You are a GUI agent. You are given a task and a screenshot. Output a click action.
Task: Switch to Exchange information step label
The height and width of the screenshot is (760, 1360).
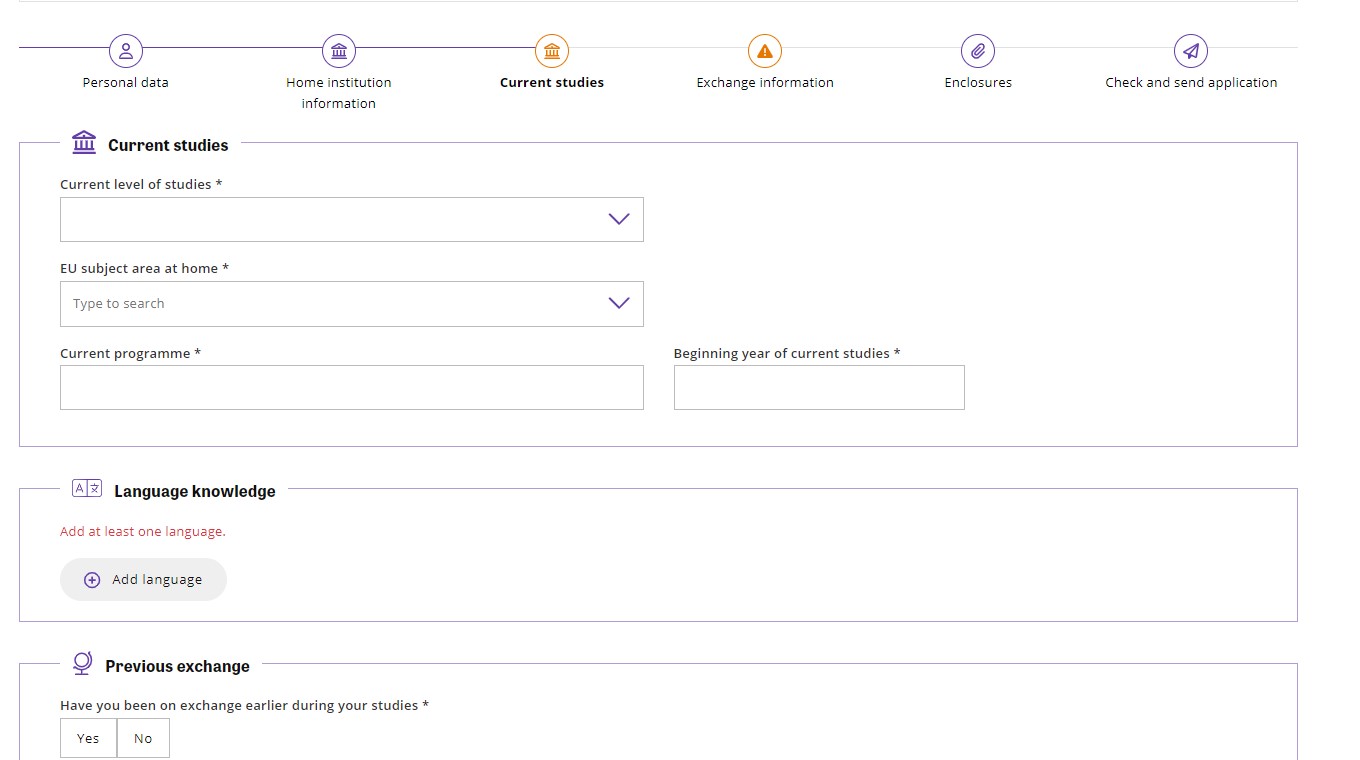(x=765, y=82)
